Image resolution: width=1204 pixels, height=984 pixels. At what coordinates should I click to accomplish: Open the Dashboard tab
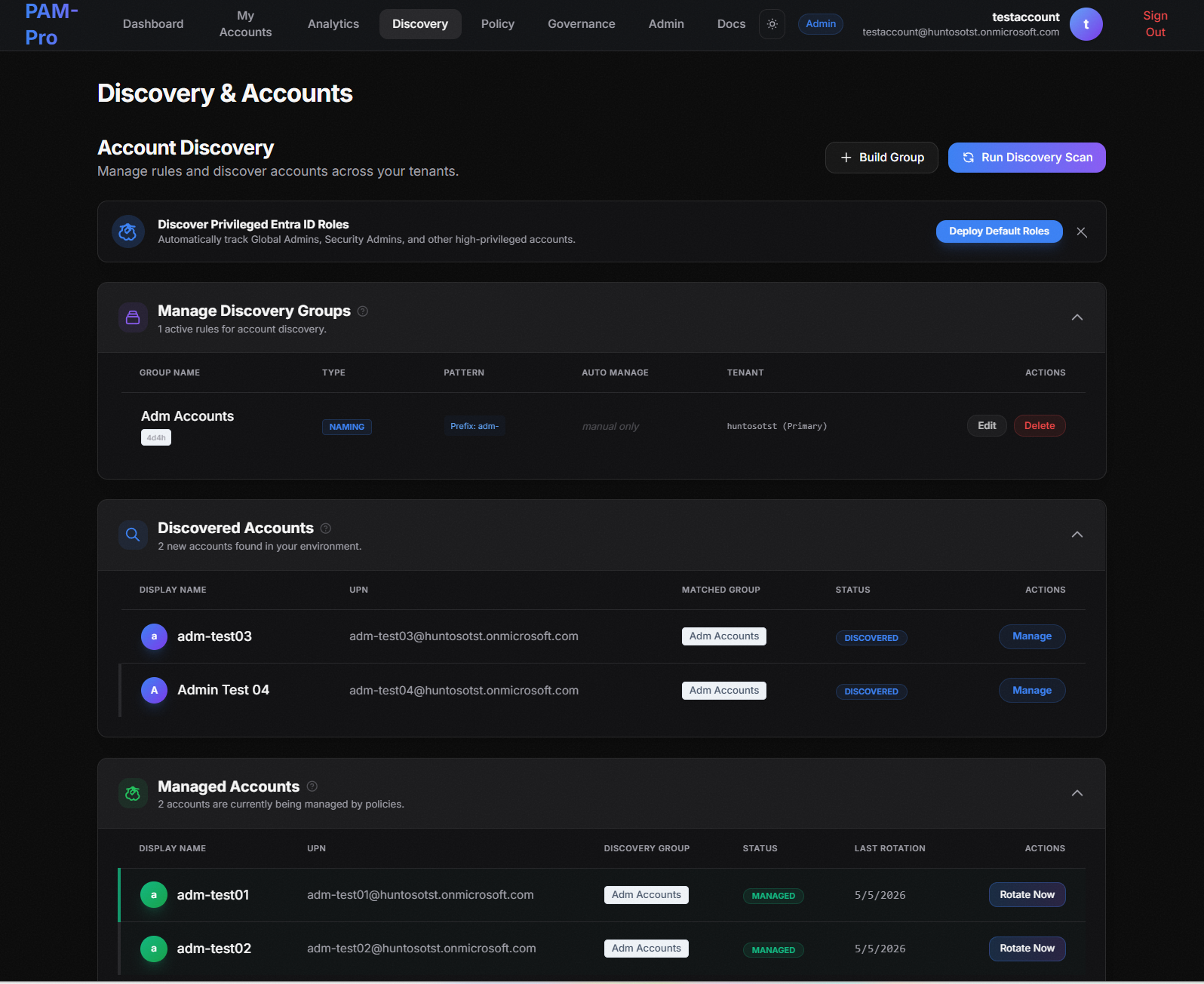click(153, 24)
